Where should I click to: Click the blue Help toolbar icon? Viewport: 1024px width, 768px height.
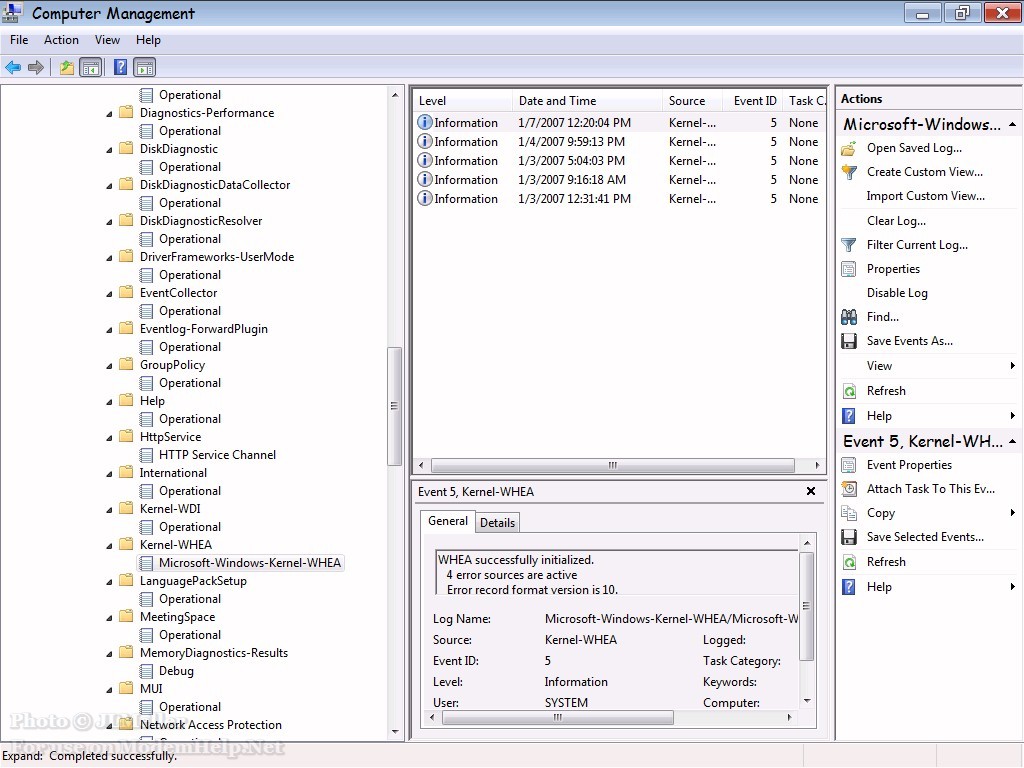[120, 67]
